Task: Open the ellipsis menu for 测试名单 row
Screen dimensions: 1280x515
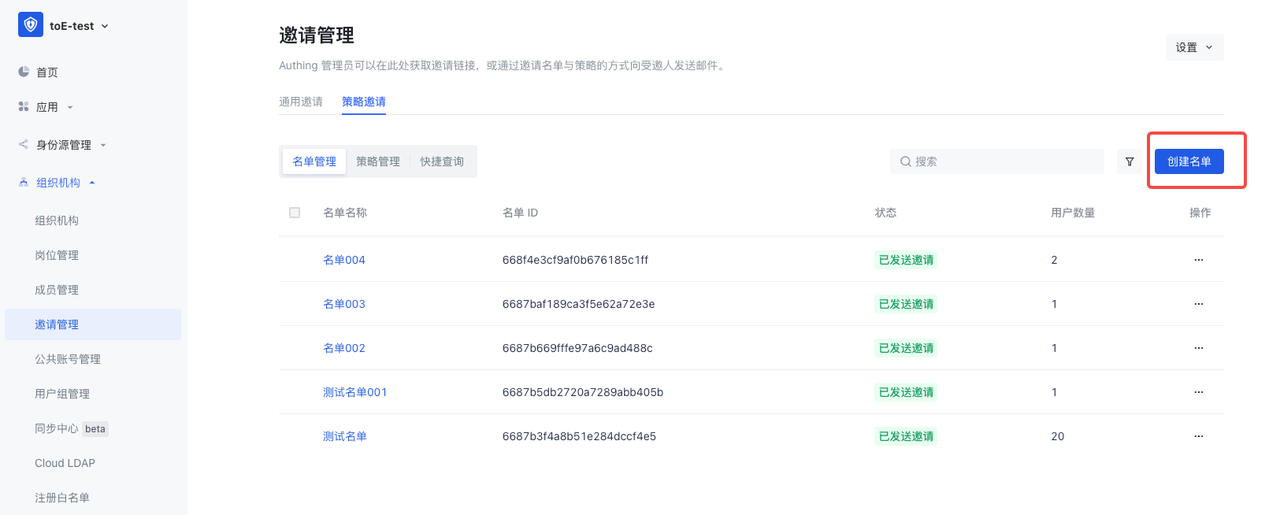Action: click(1198, 436)
